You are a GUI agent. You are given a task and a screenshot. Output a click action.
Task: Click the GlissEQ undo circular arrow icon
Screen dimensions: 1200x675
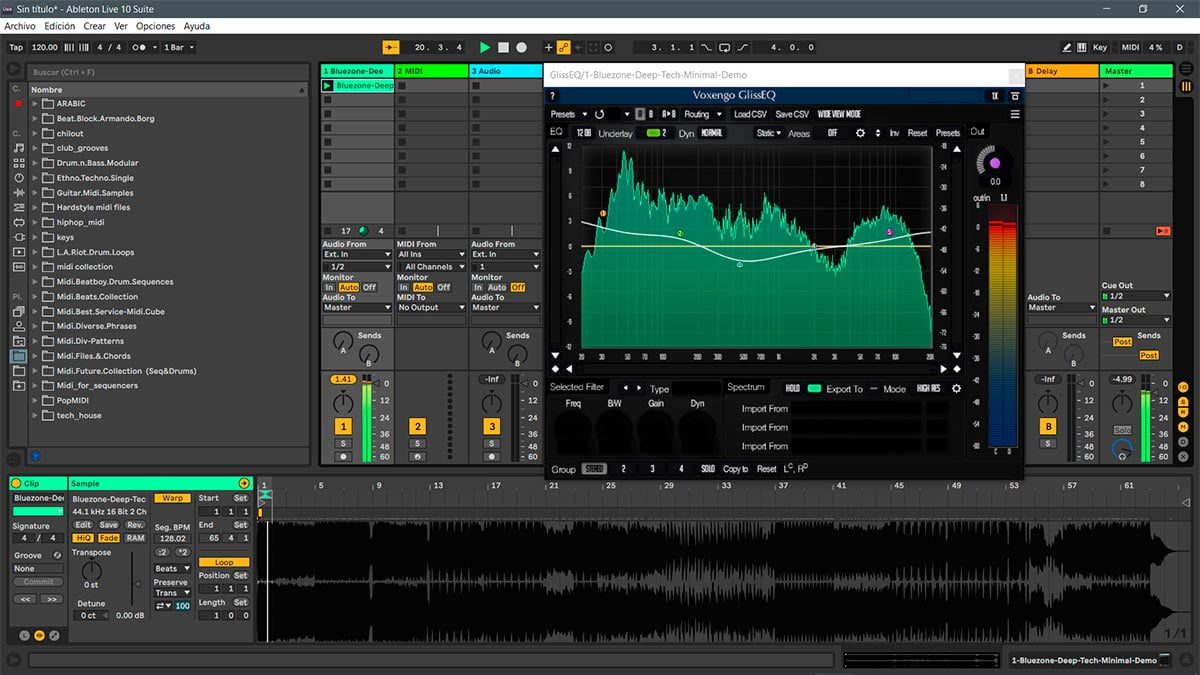599,114
